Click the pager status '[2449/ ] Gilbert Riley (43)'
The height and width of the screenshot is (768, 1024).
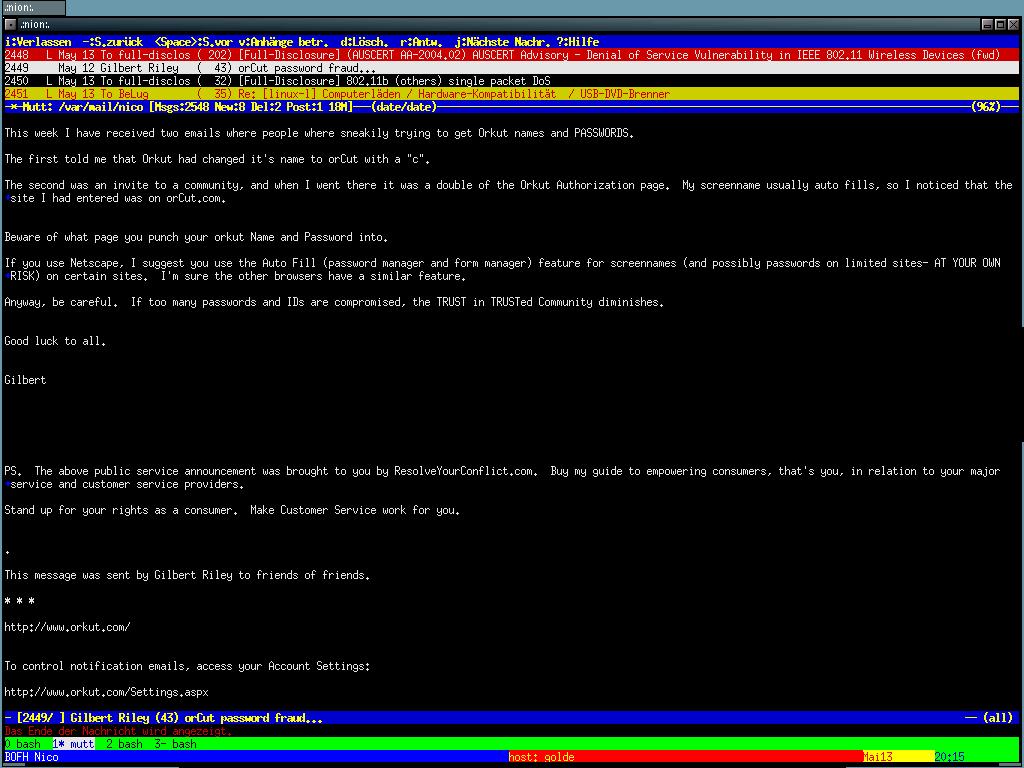click(92, 718)
